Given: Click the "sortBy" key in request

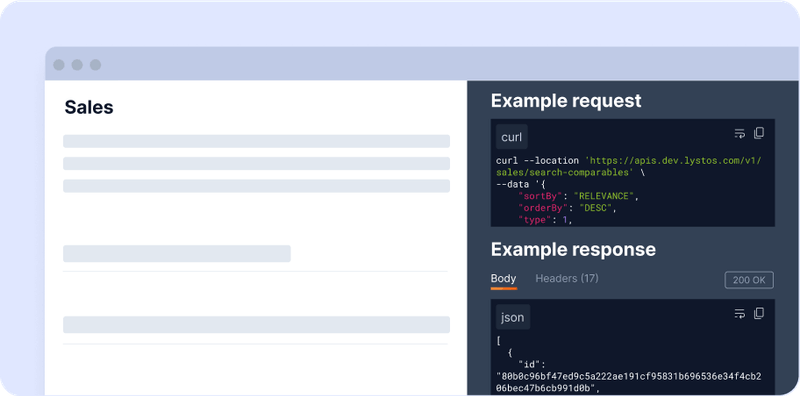Looking at the screenshot, I should click(x=541, y=196).
